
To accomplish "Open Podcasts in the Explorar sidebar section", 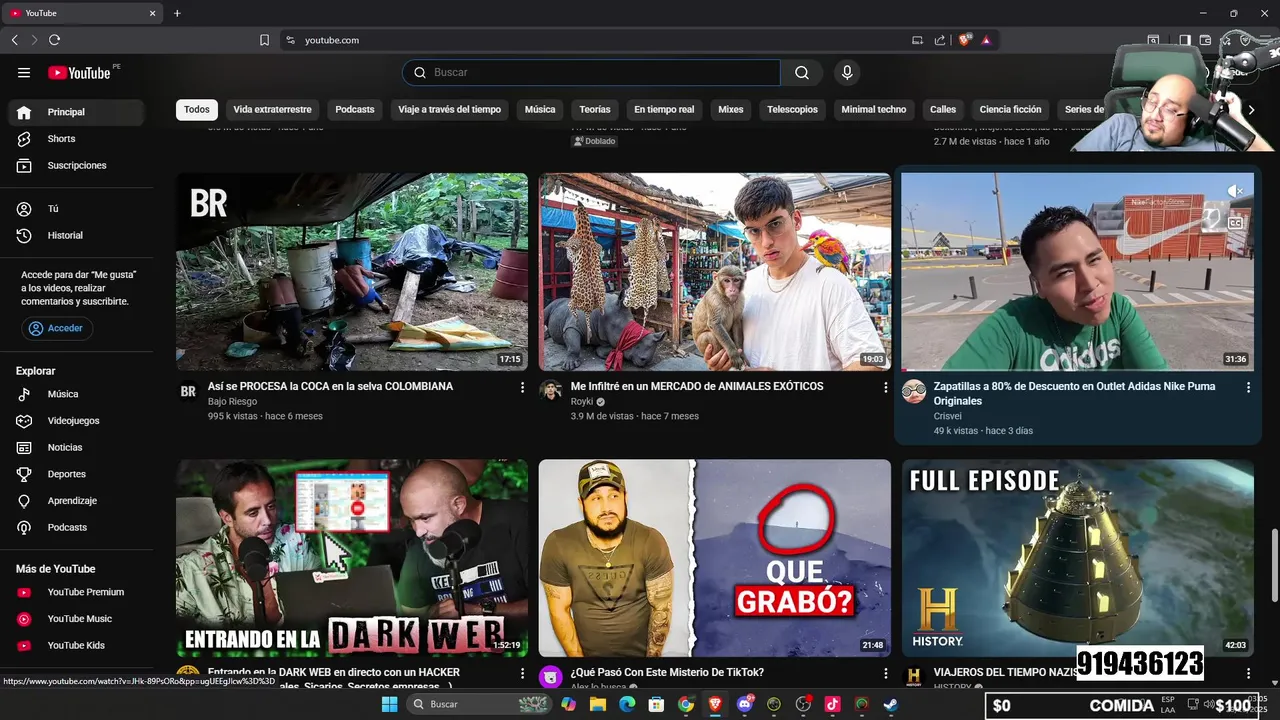I will pos(76,527).
